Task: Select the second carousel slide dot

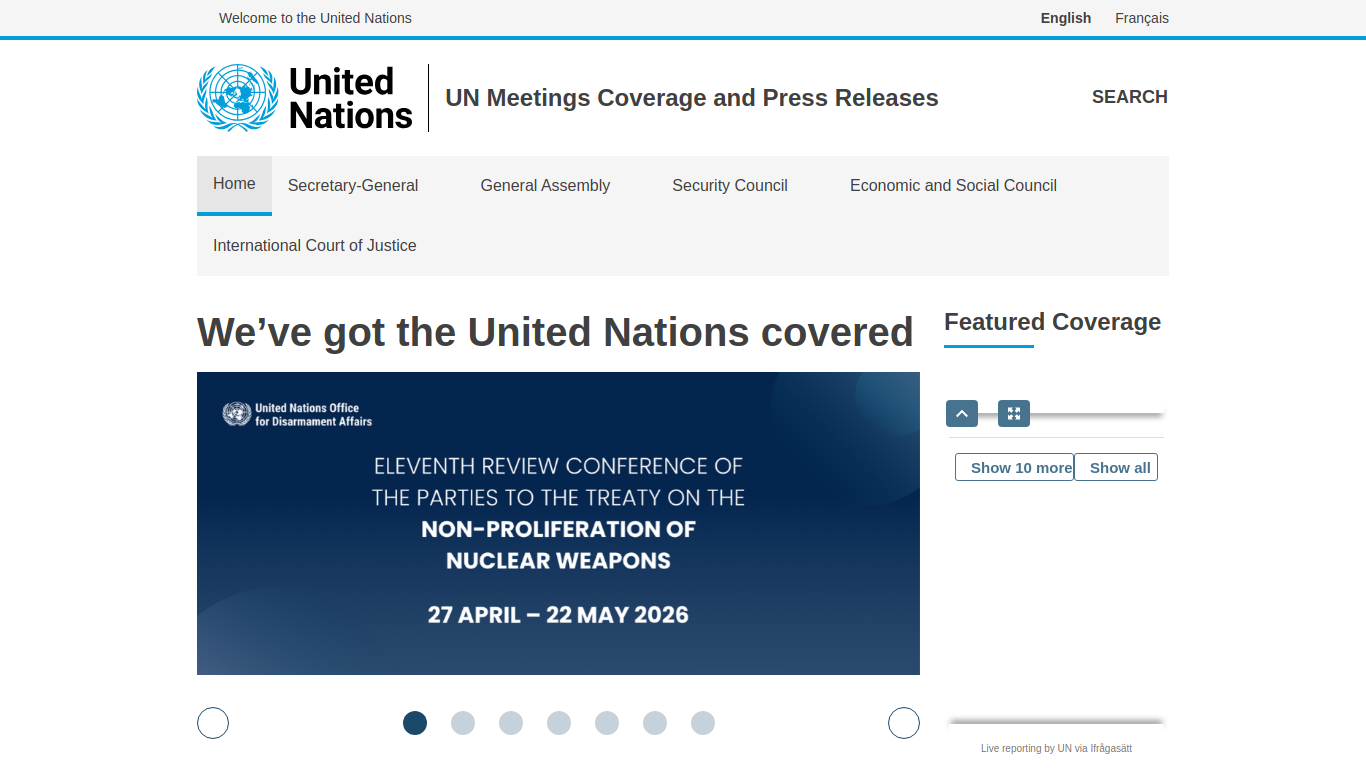Action: pyautogui.click(x=463, y=723)
